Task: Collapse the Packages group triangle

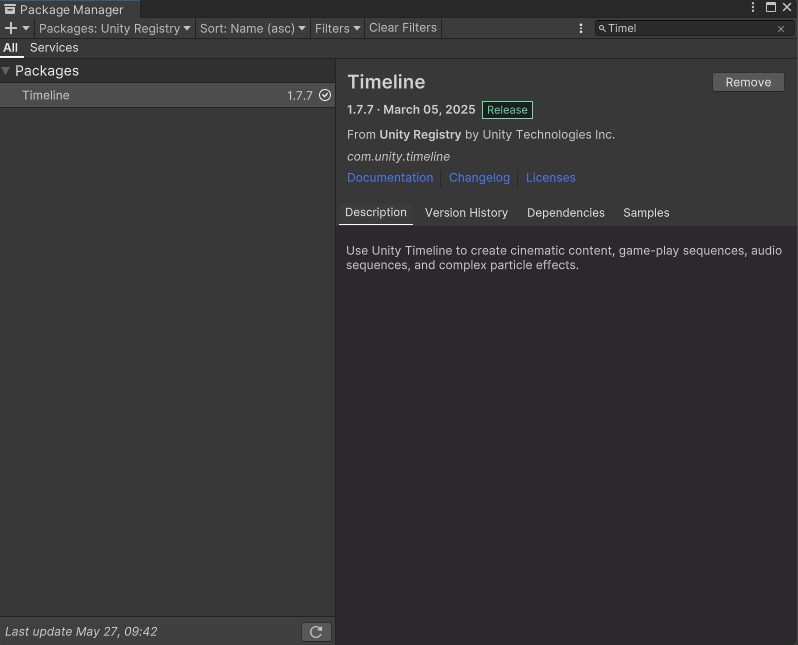Action: click(x=6, y=71)
